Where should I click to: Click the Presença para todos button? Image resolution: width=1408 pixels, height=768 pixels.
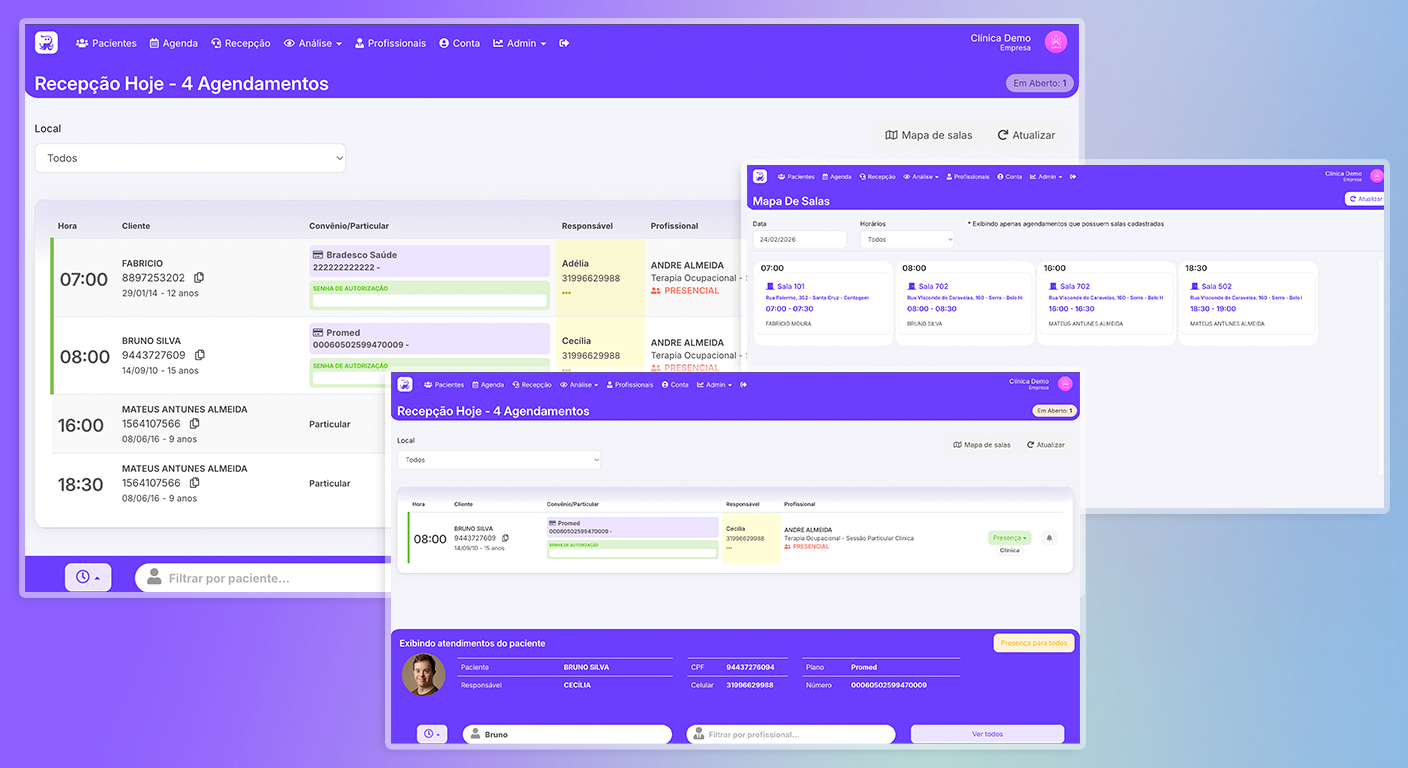(1033, 643)
